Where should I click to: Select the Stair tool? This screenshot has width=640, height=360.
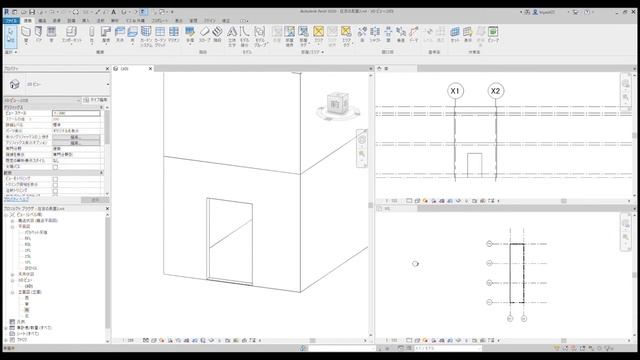[x=217, y=33]
